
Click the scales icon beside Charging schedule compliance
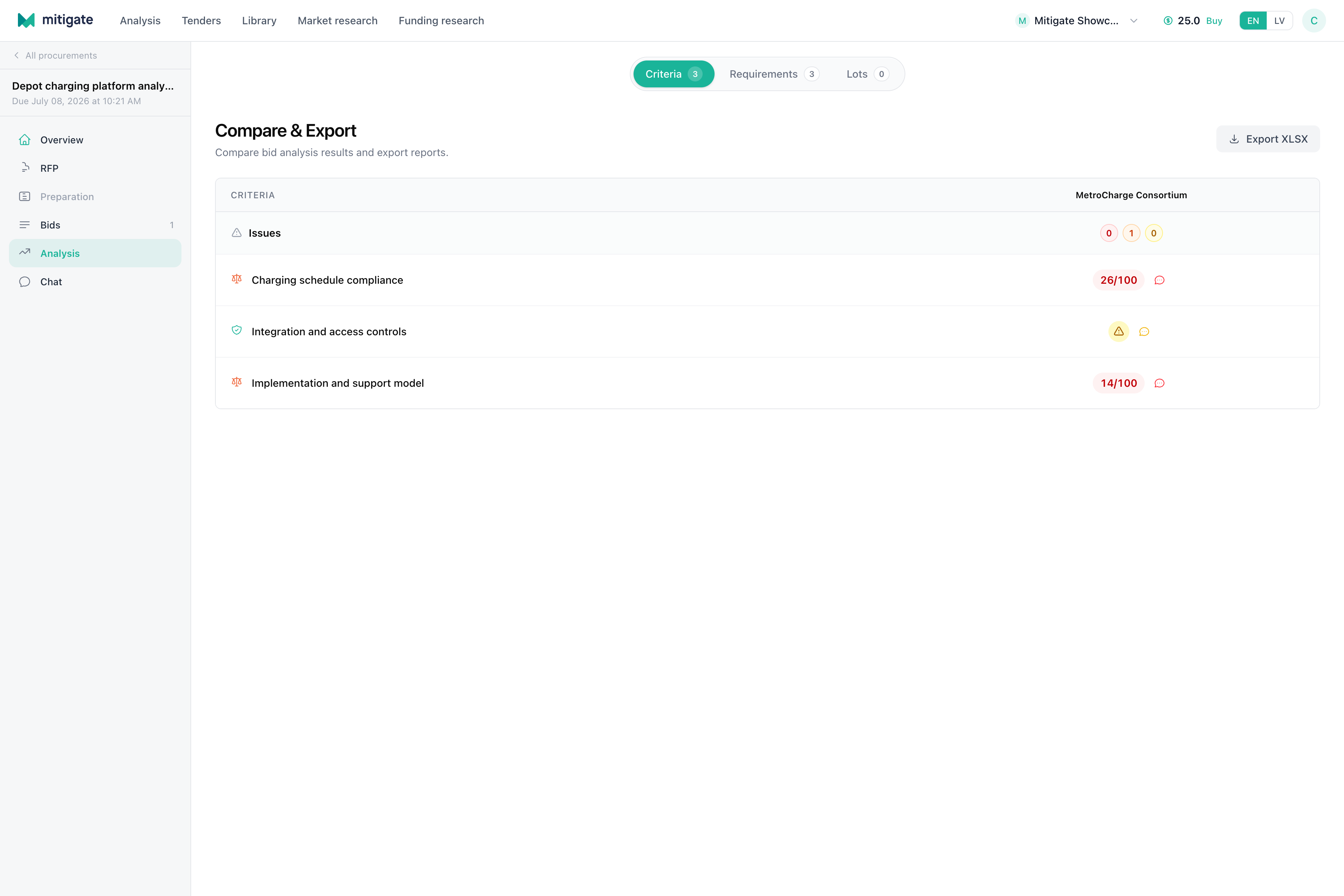(x=237, y=279)
